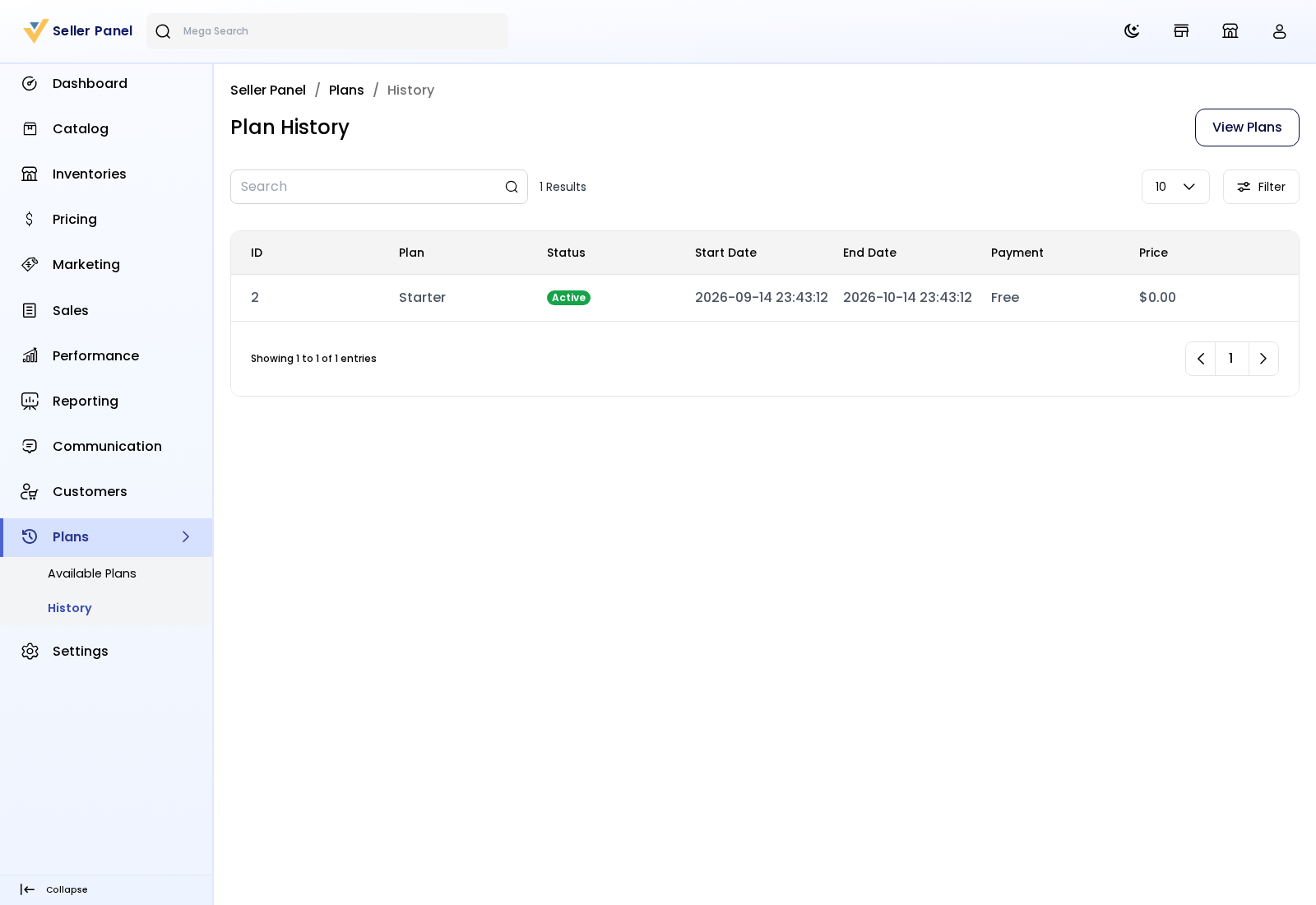Open the Dashboard menu item
The height and width of the screenshot is (905, 1316).
(x=107, y=84)
